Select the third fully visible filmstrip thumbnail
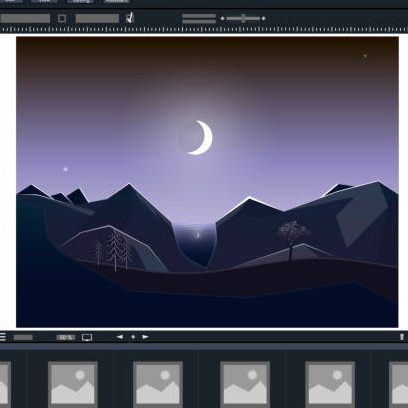 click(245, 383)
